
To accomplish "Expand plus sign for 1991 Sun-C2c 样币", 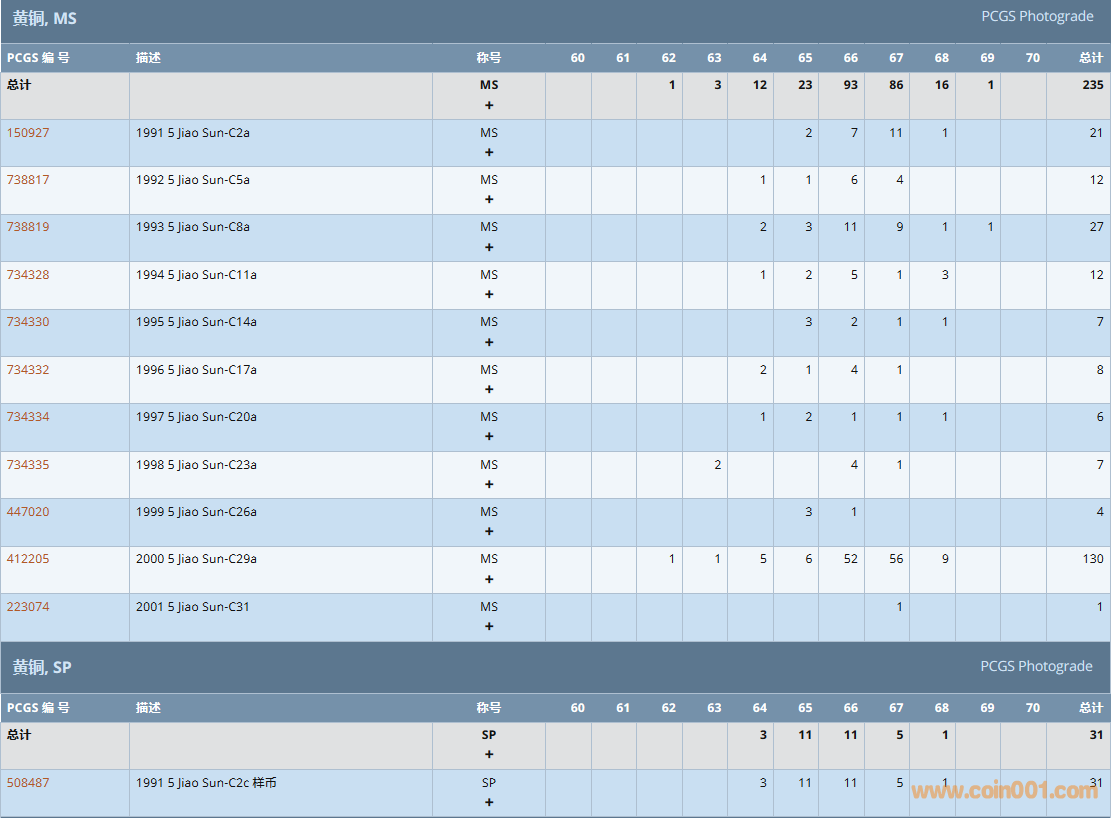I will tap(489, 802).
